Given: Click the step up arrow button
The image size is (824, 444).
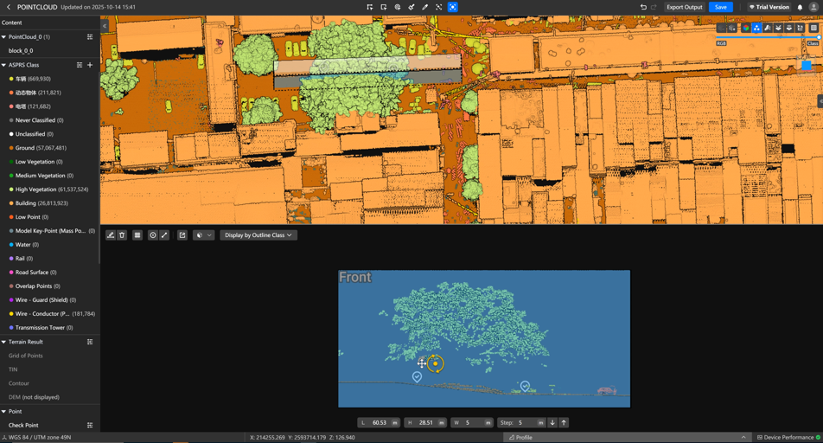Looking at the screenshot, I should [x=563, y=423].
